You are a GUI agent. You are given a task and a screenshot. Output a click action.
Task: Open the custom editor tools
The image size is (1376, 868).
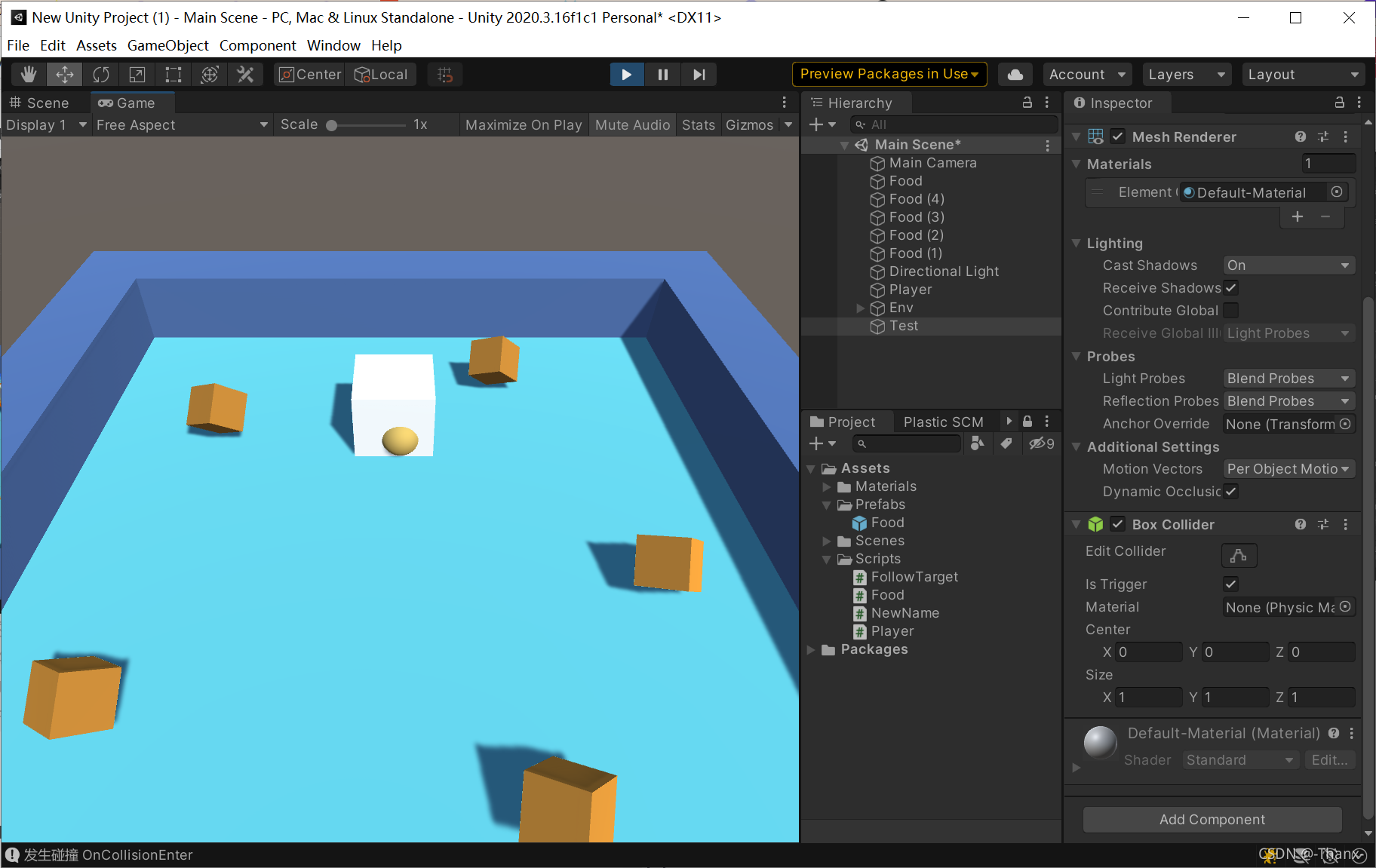coord(245,75)
